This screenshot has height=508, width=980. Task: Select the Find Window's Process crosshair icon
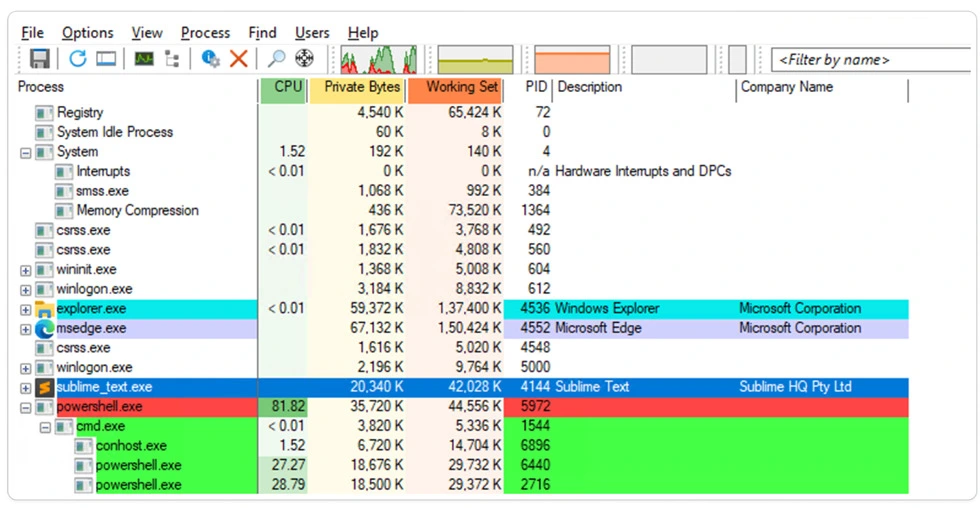304,59
